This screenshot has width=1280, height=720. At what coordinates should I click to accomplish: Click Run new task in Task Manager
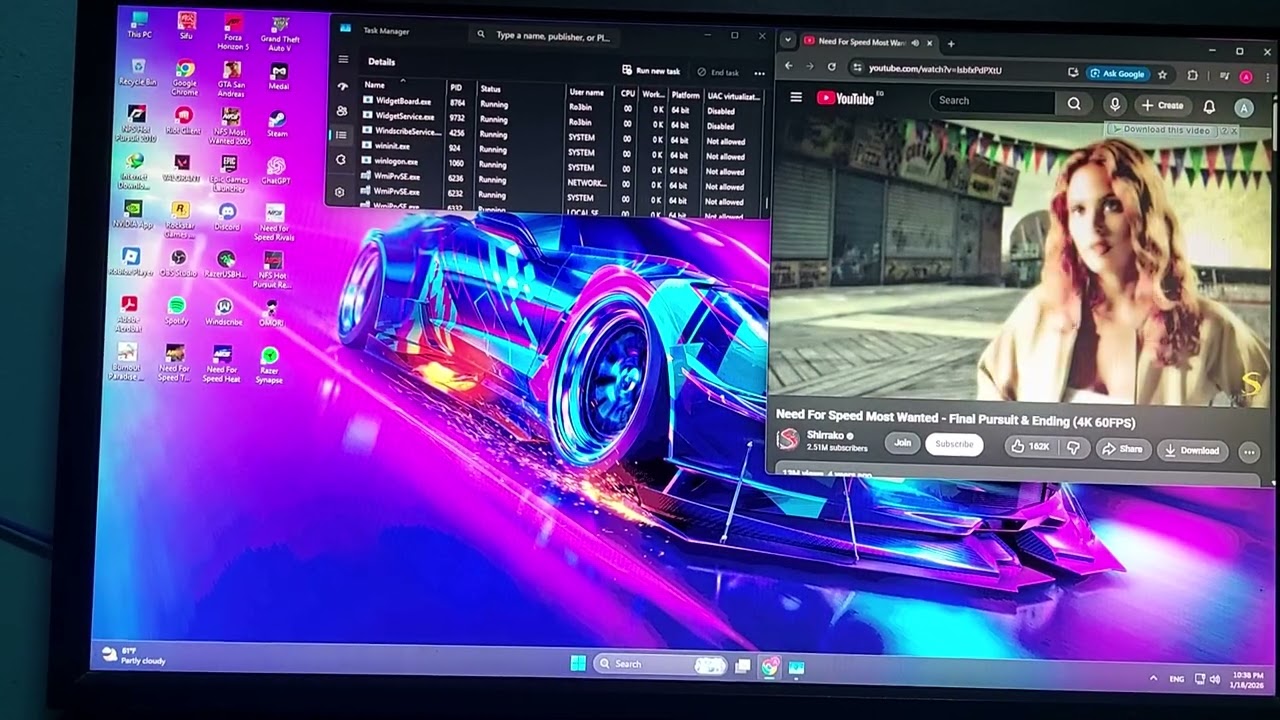click(x=651, y=71)
